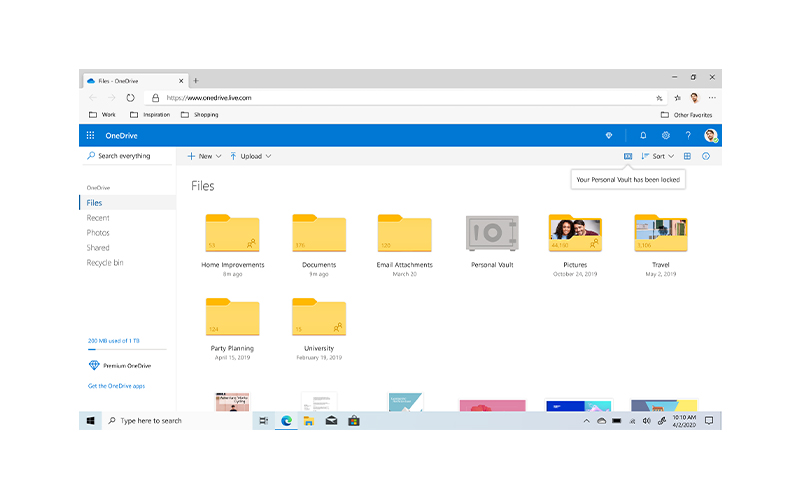
Task: Expand the Upload dropdown
Action: click(250, 156)
